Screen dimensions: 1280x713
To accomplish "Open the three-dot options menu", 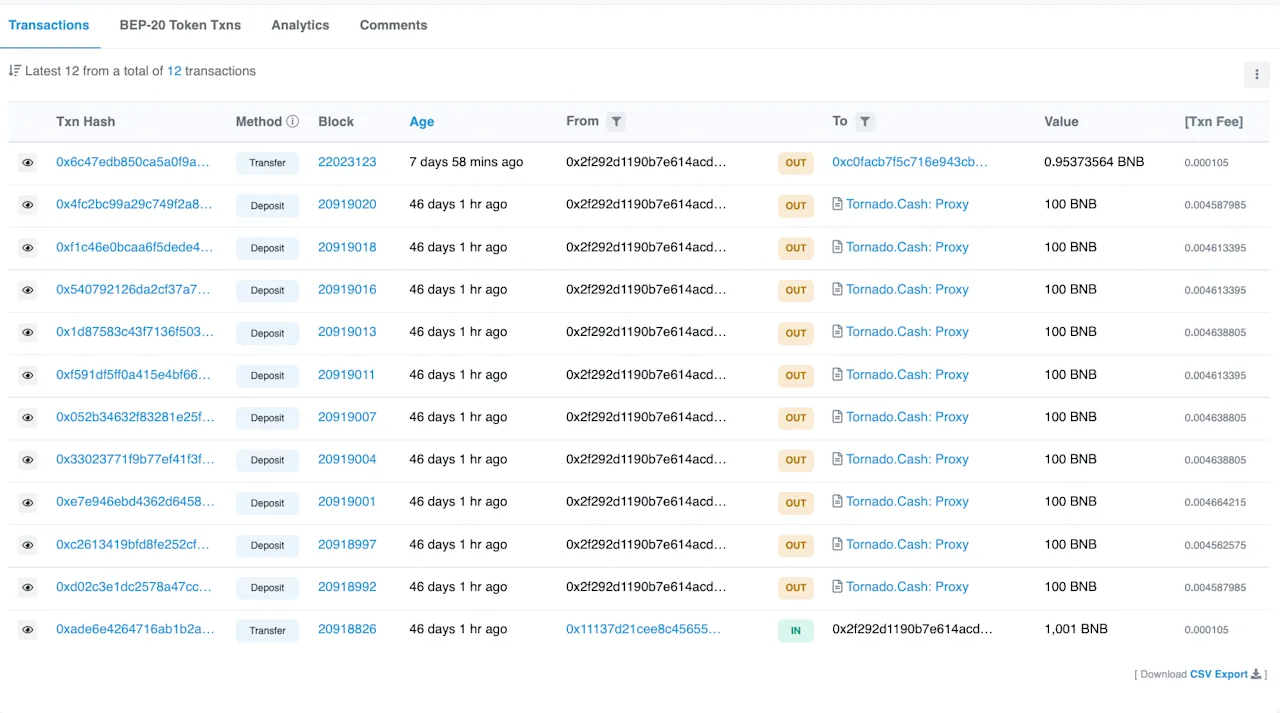I will pyautogui.click(x=1256, y=74).
